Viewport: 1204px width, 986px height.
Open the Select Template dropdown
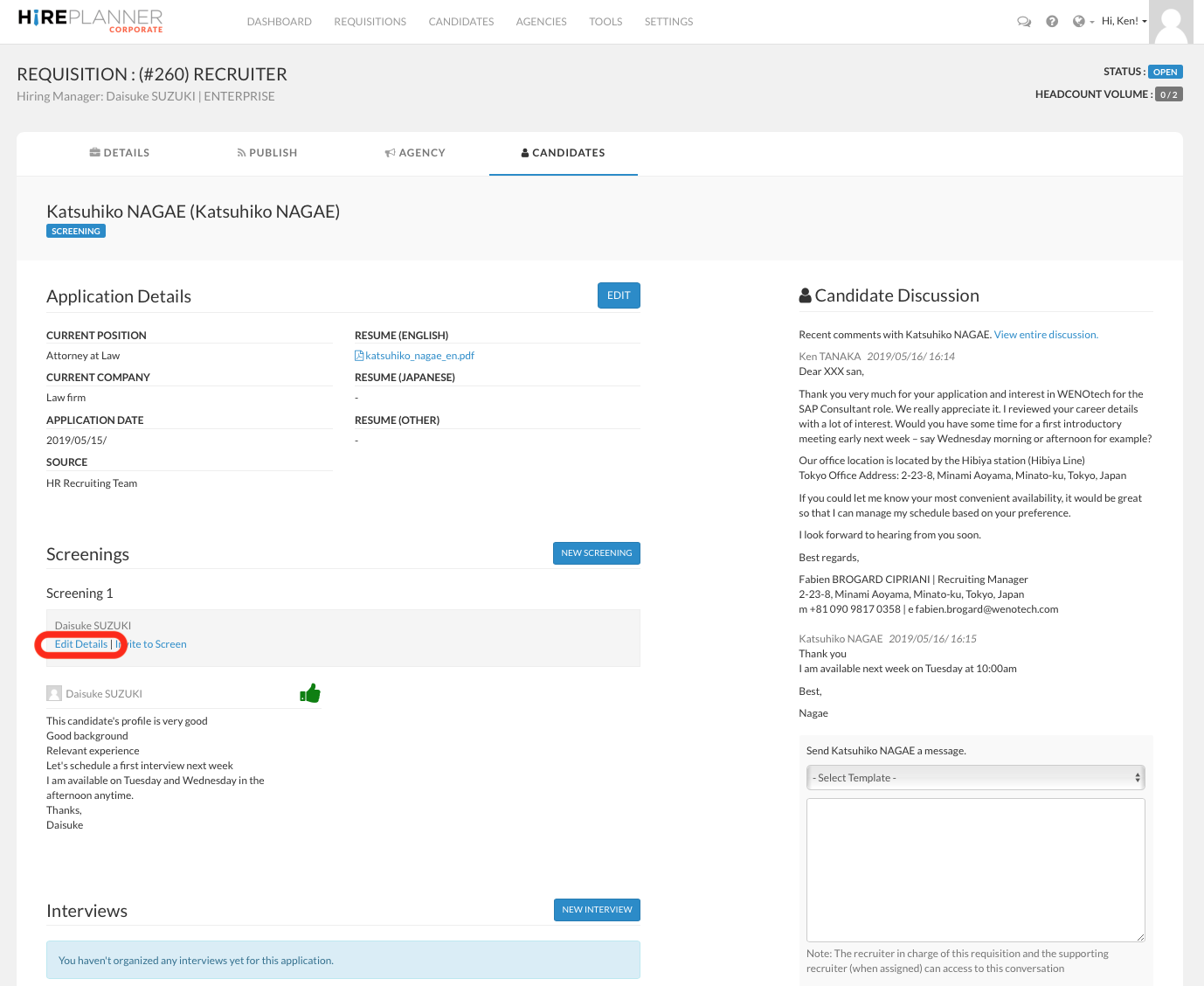point(975,778)
